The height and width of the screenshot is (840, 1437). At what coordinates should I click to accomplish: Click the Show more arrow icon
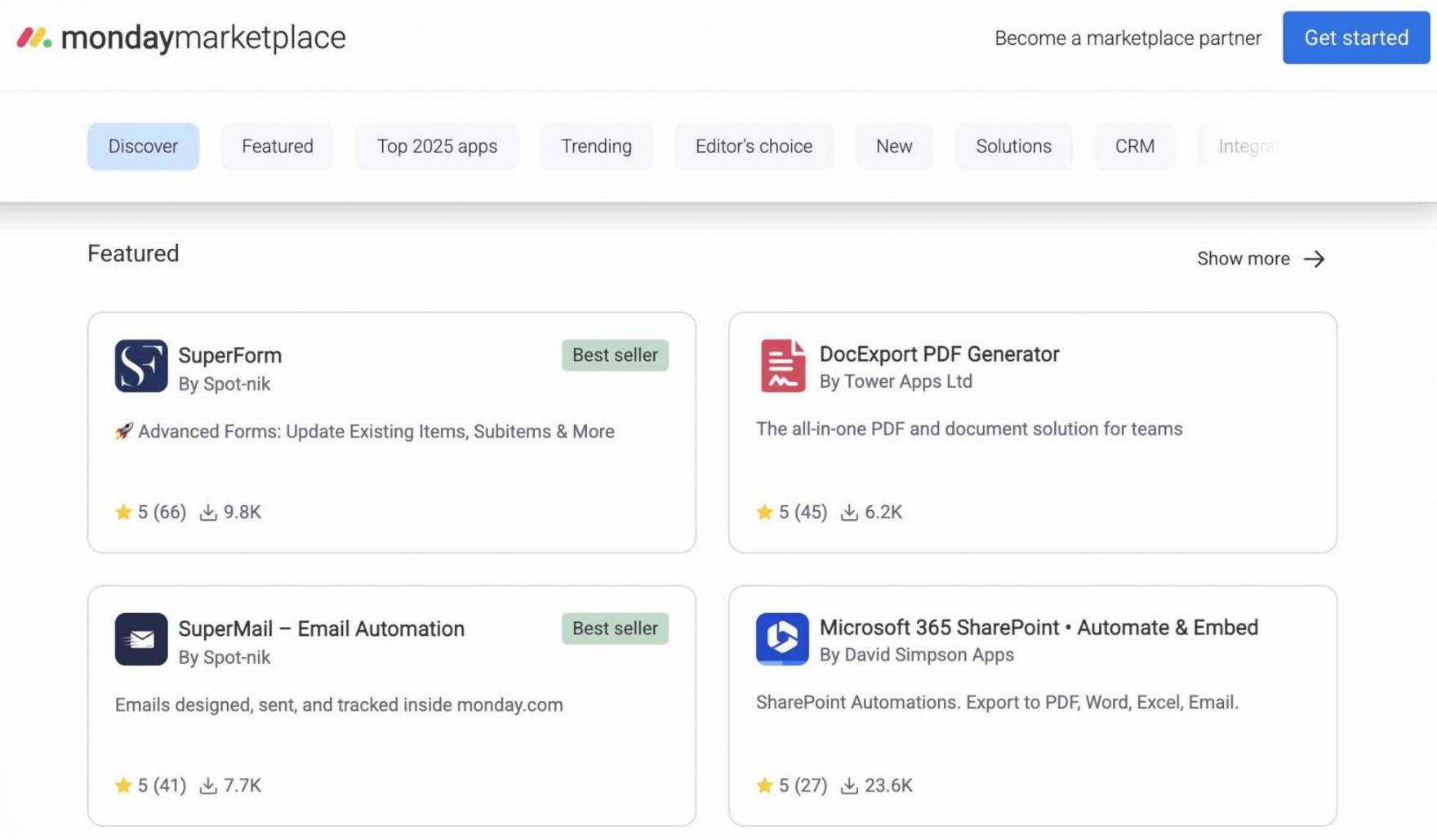pos(1315,259)
